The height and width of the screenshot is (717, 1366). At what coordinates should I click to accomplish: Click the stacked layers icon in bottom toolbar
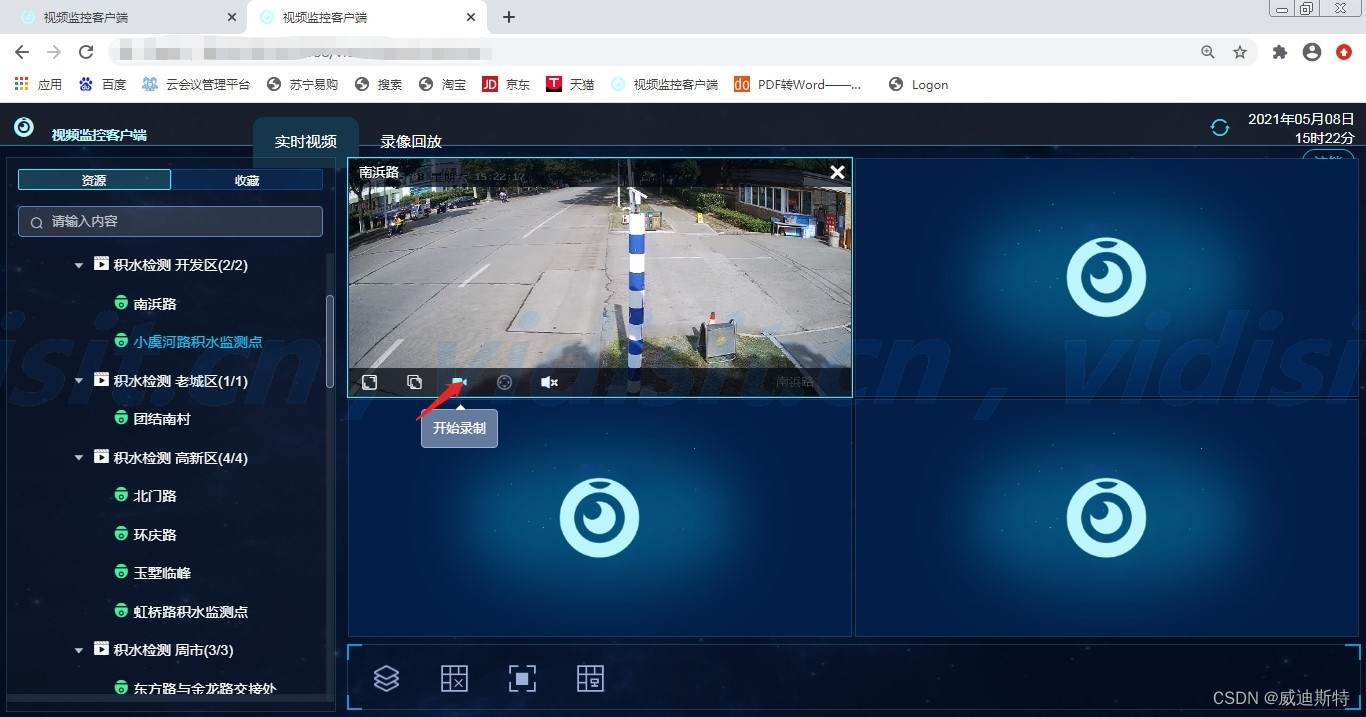tap(386, 678)
